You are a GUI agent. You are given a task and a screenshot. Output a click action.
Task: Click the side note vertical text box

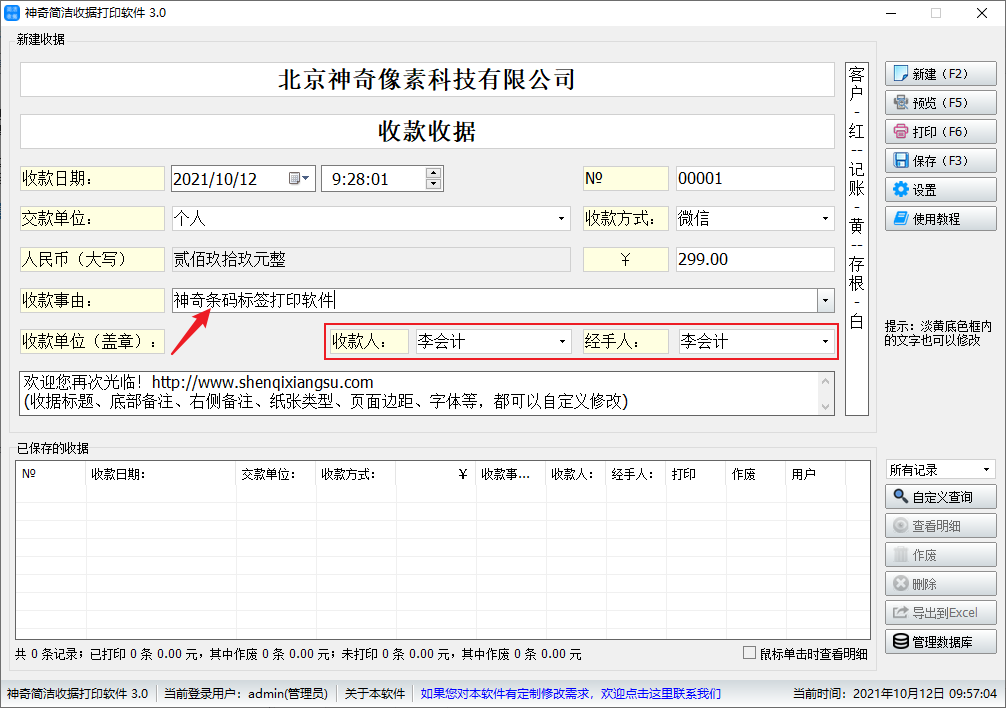[x=857, y=239]
